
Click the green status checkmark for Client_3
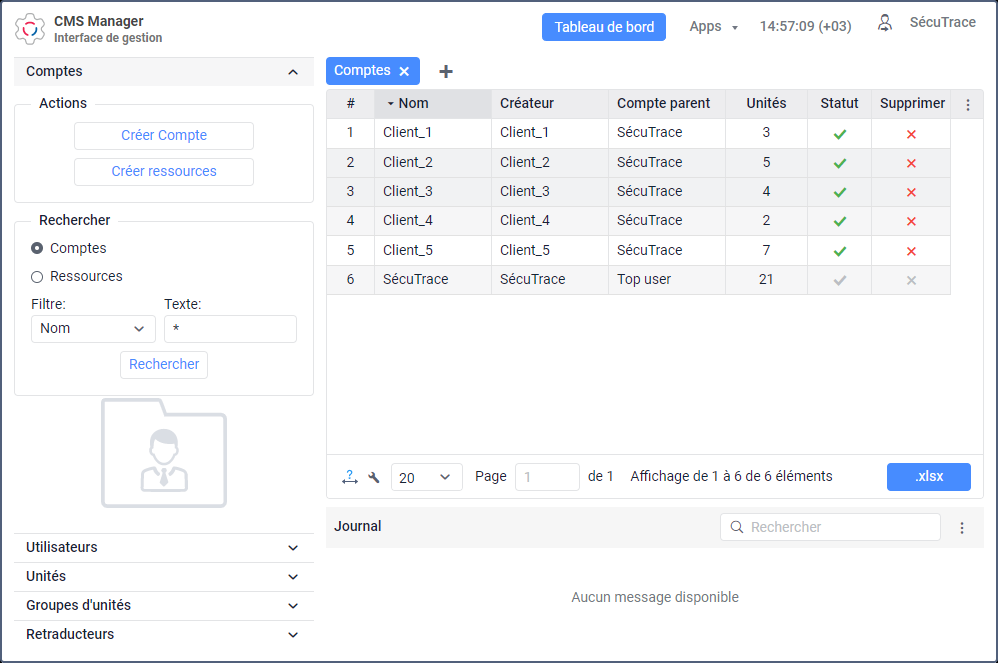840,192
